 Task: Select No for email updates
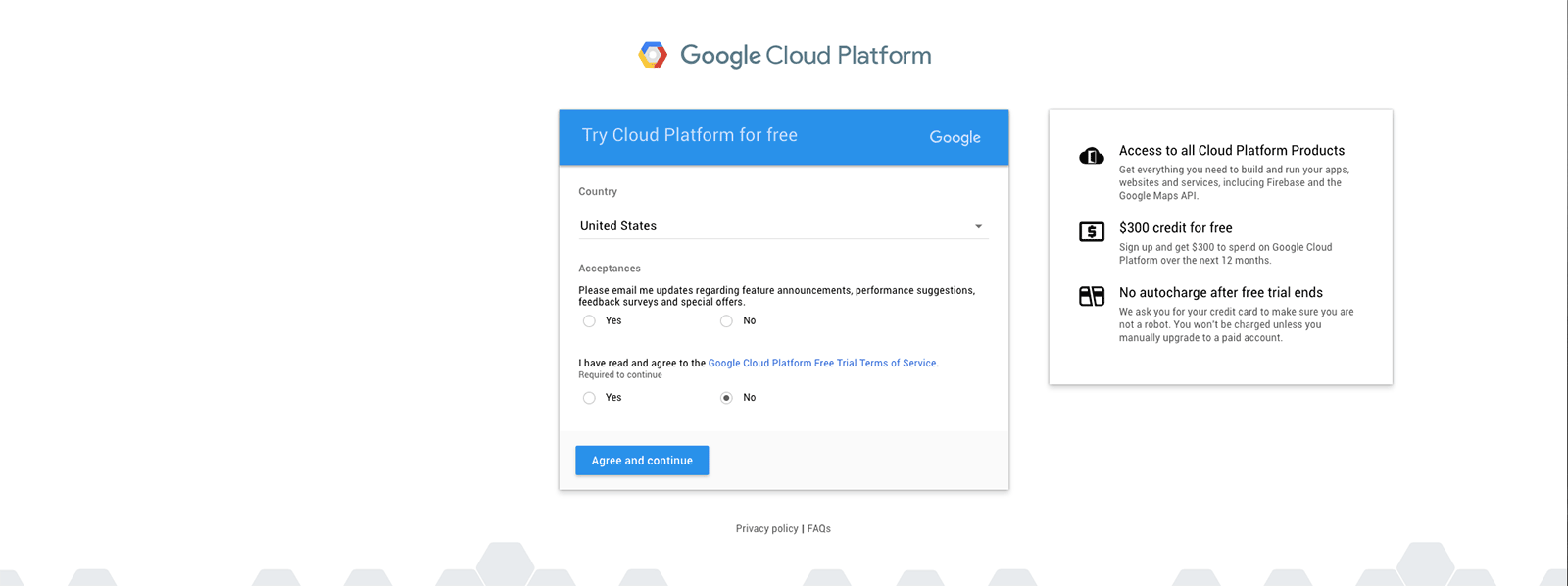[x=726, y=321]
